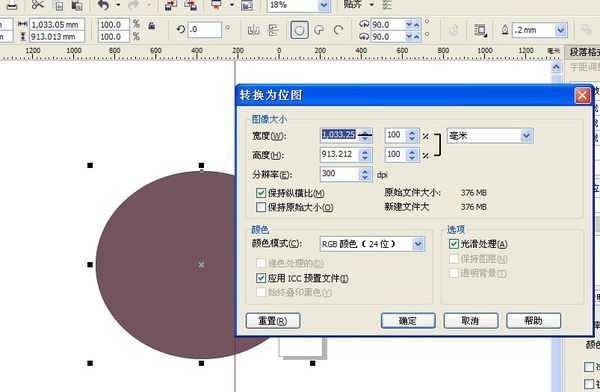
Task: Click the 帮助 help button
Action: click(533, 320)
